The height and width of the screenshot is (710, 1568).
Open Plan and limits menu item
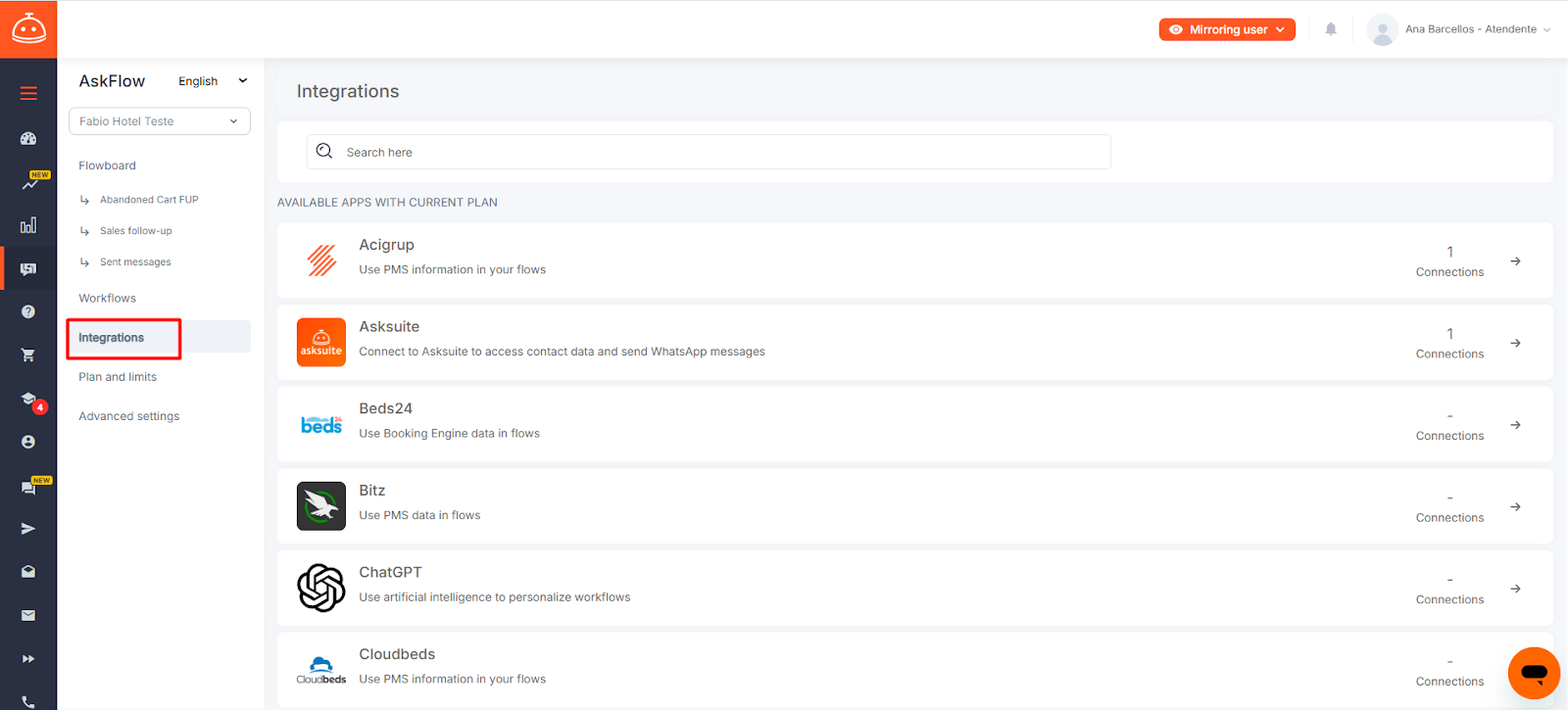[x=118, y=377]
